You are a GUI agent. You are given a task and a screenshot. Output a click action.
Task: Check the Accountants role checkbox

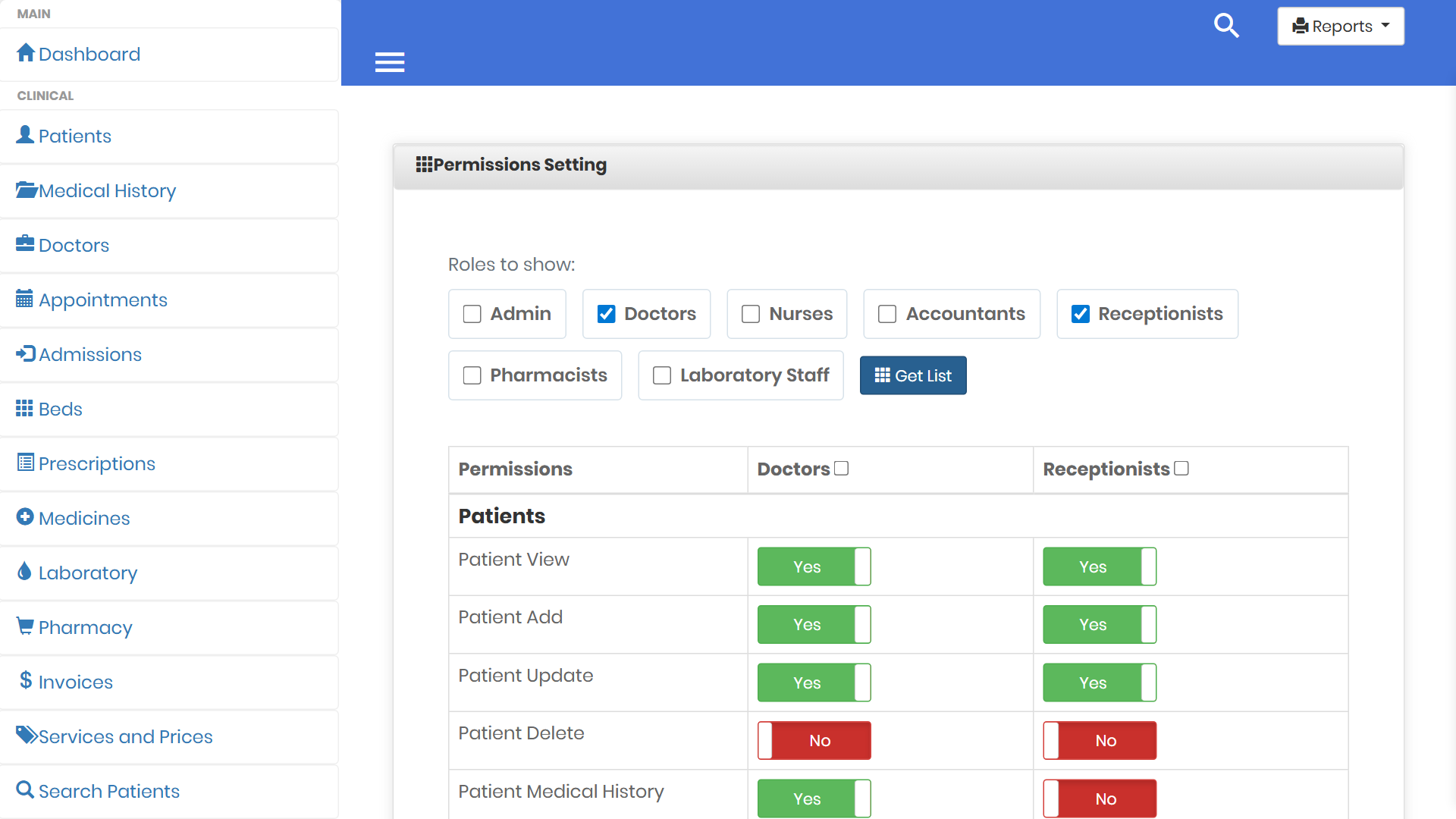[x=887, y=314]
